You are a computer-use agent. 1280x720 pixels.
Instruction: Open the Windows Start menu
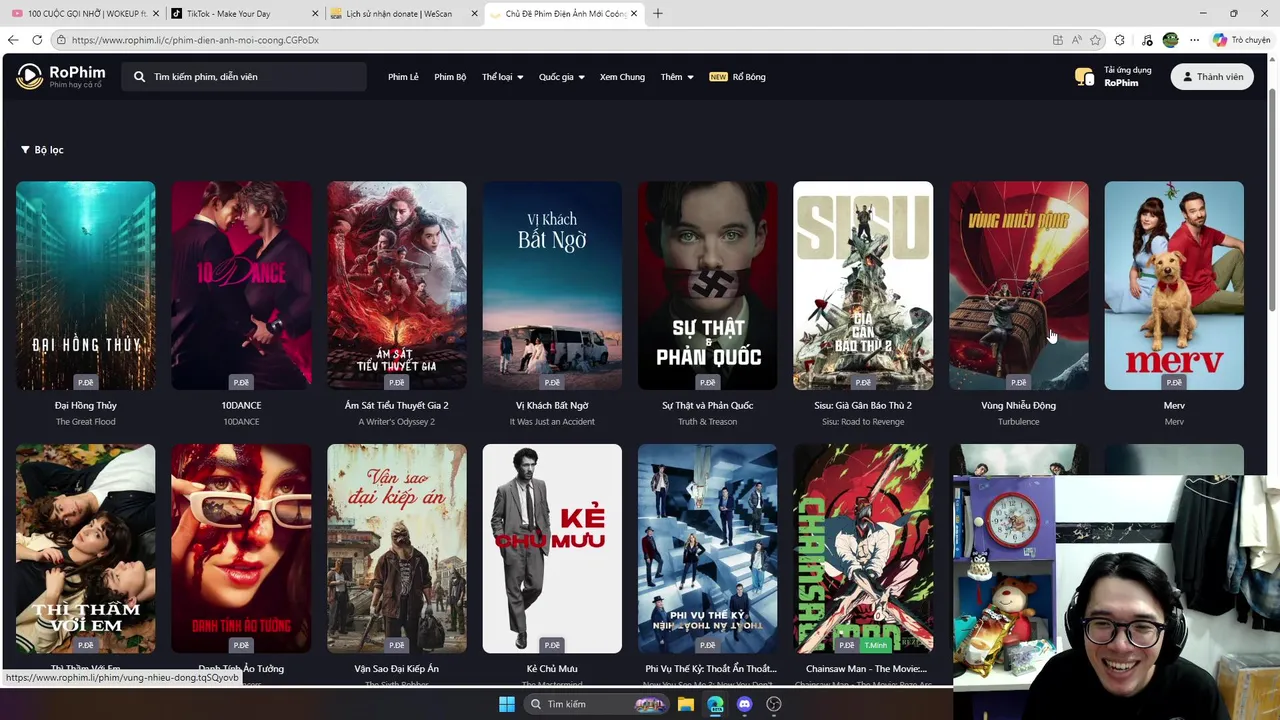coord(507,704)
